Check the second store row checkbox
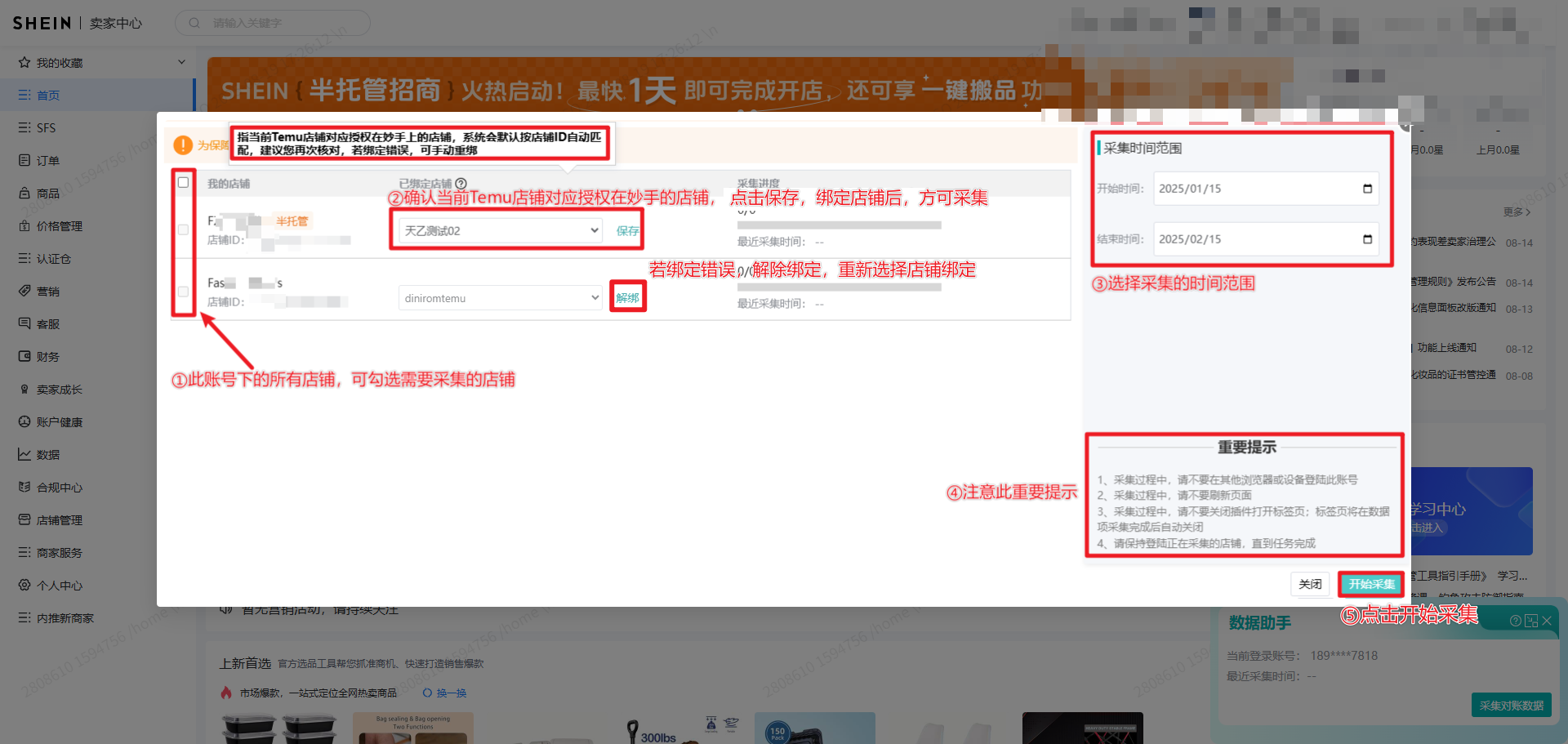This screenshot has height=744, width=1568. (183, 292)
